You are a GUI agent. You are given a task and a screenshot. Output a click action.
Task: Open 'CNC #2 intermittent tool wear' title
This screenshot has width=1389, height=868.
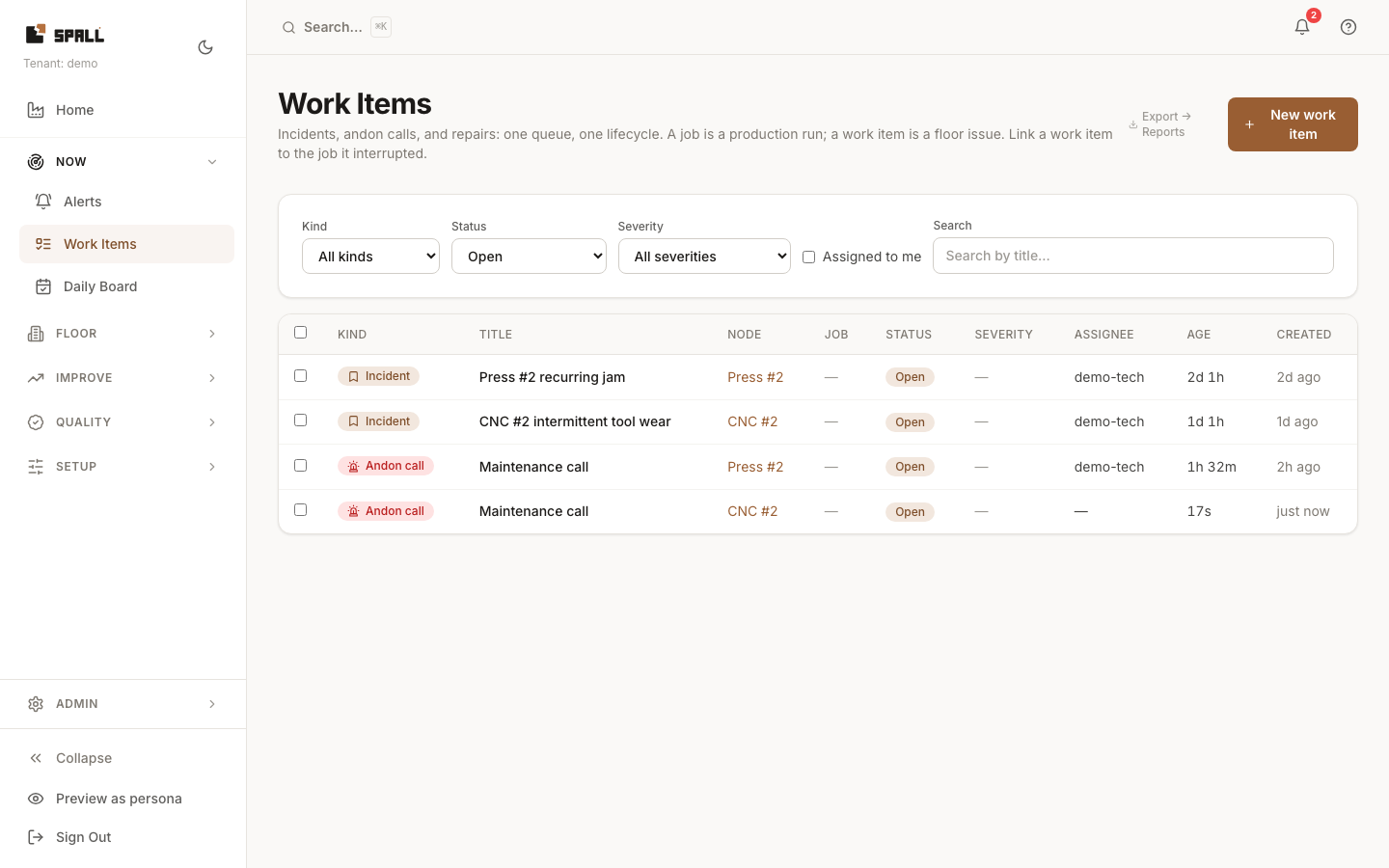click(575, 421)
